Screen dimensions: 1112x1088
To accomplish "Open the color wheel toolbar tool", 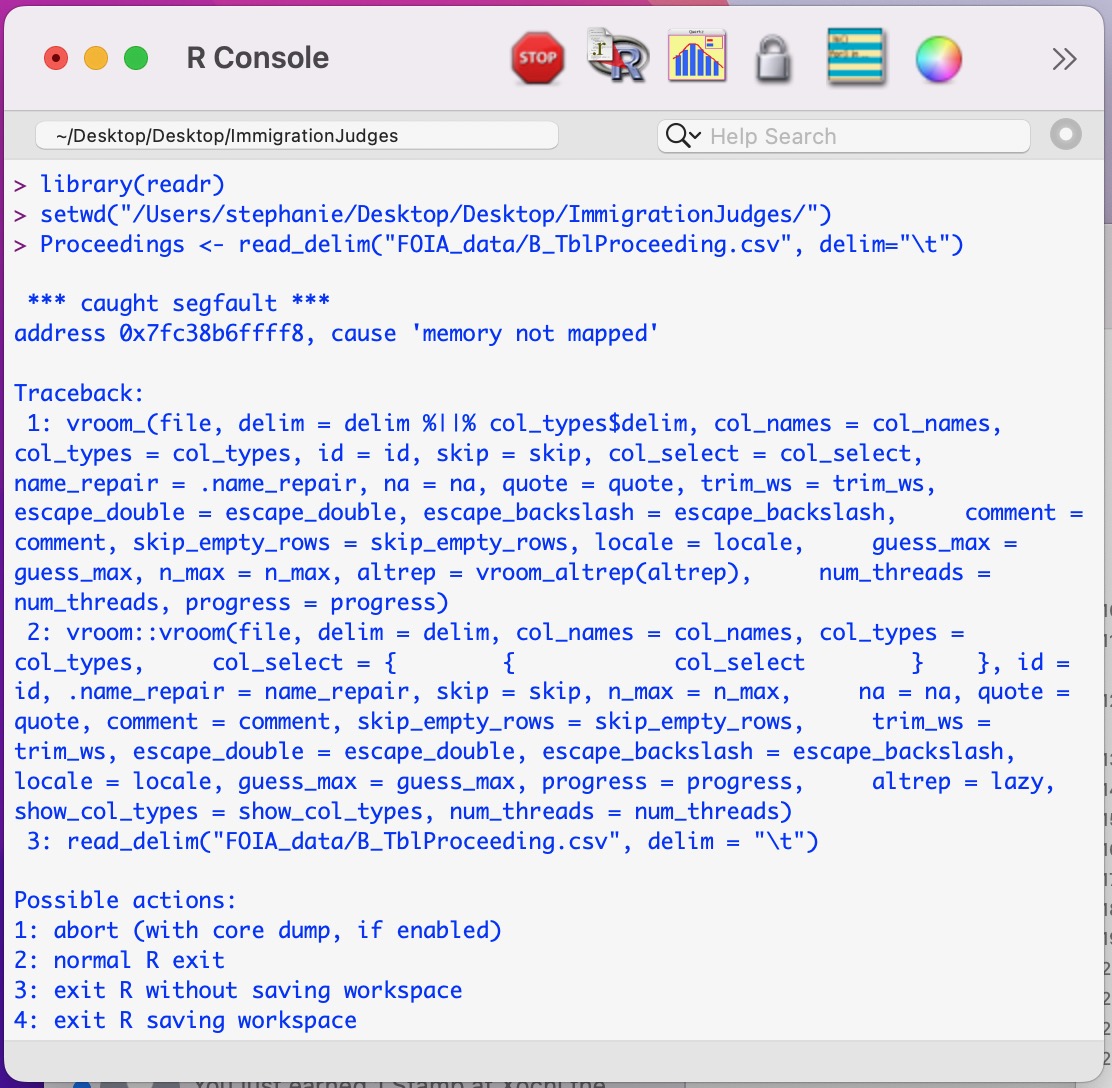I will [x=938, y=58].
